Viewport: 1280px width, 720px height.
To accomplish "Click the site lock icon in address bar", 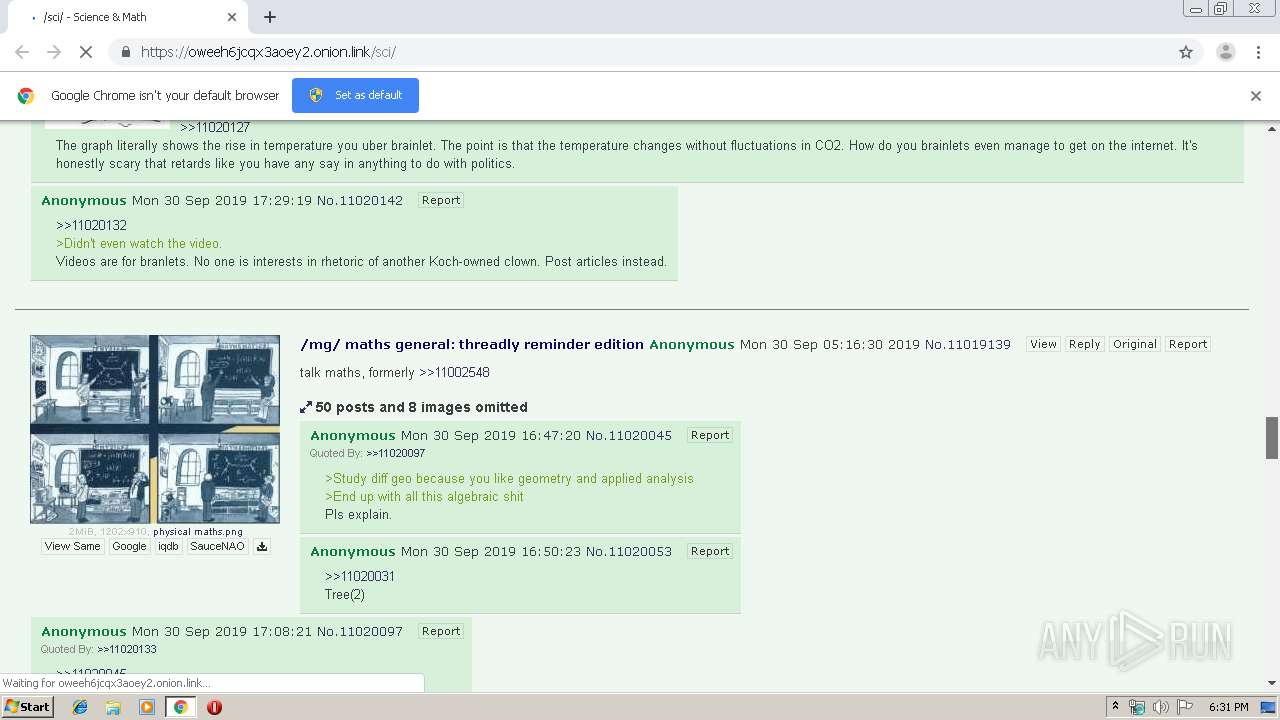I will 125,52.
